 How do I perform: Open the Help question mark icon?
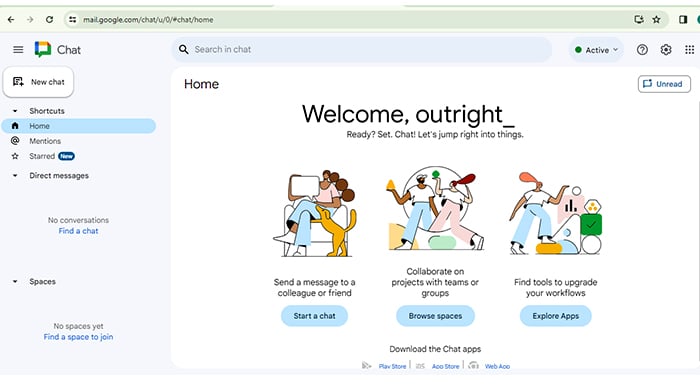pos(642,50)
